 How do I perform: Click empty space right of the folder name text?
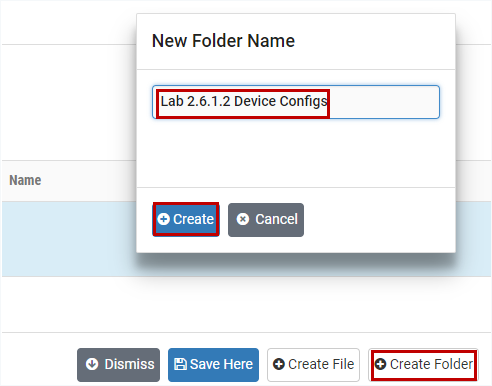(383, 102)
